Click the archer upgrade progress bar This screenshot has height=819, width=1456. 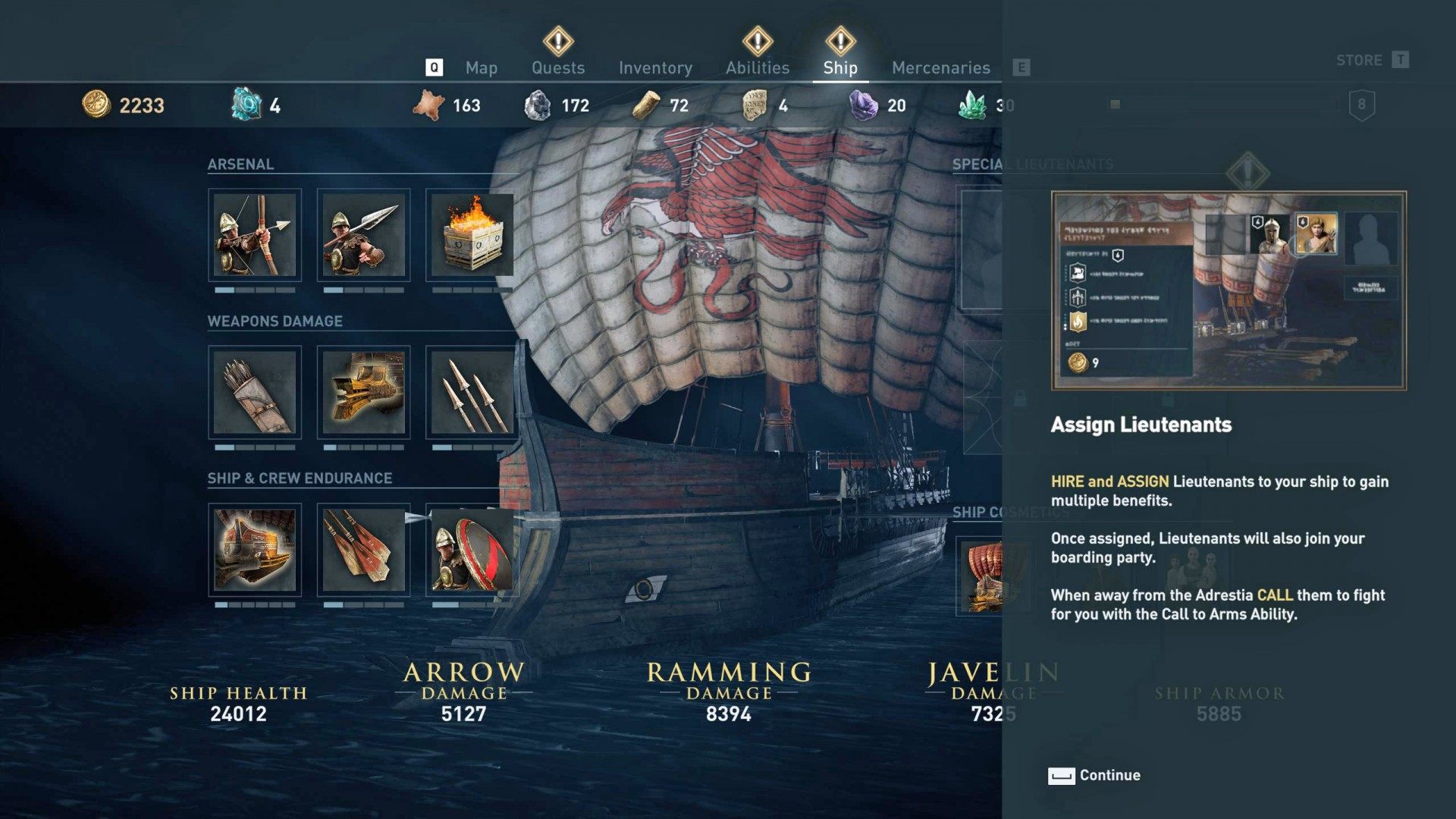pos(255,290)
